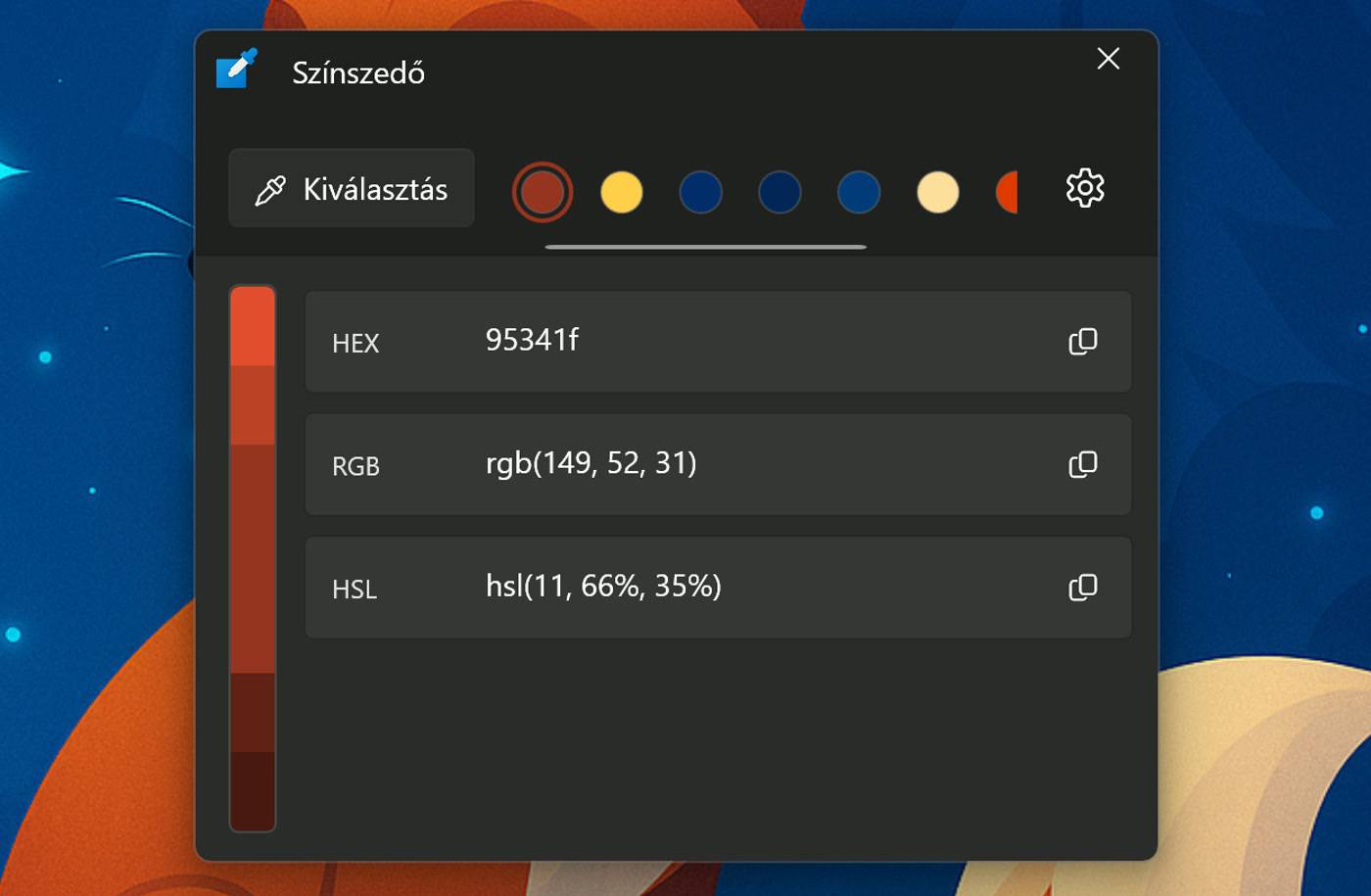Open the settings gear

click(x=1085, y=188)
